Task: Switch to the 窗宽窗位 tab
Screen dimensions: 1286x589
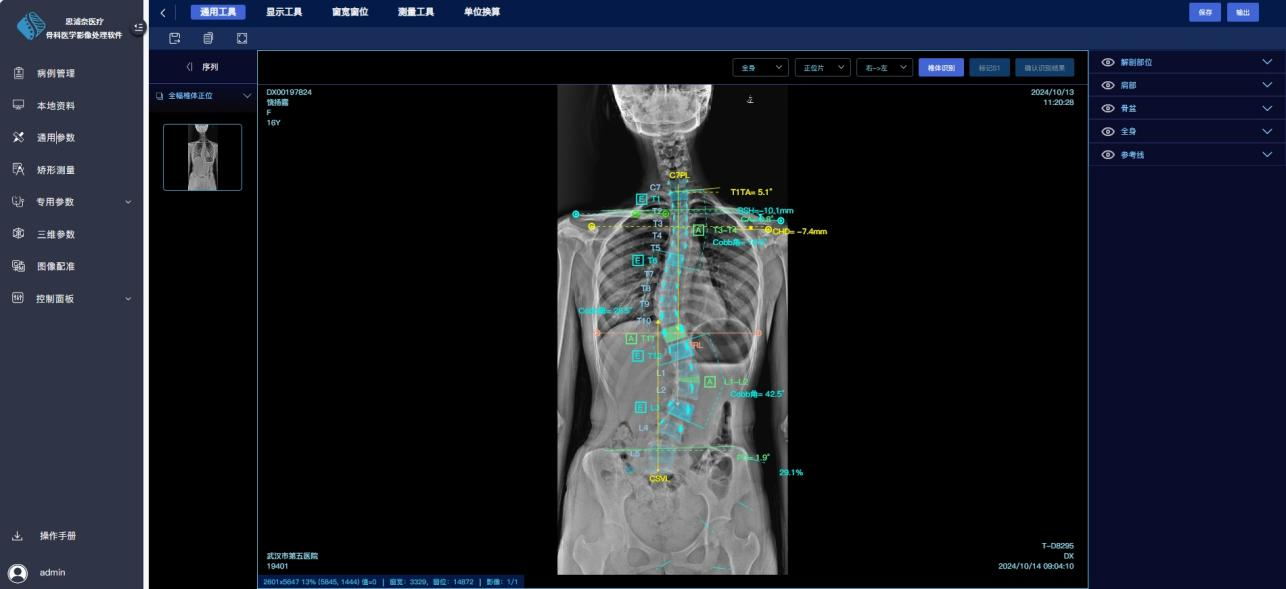Action: coord(350,12)
